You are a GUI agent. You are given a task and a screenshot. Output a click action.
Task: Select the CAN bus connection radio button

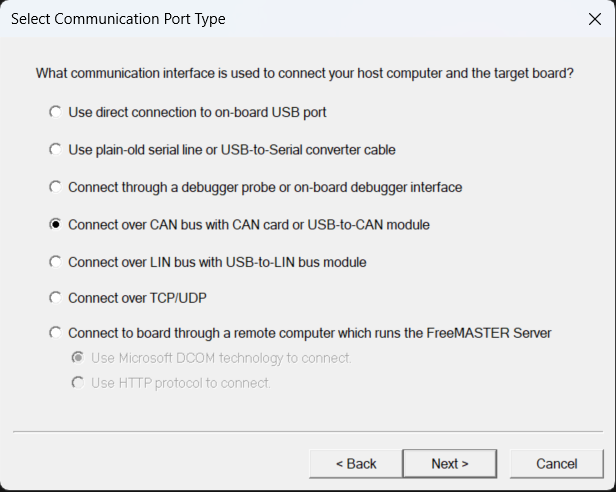pyautogui.click(x=55, y=225)
